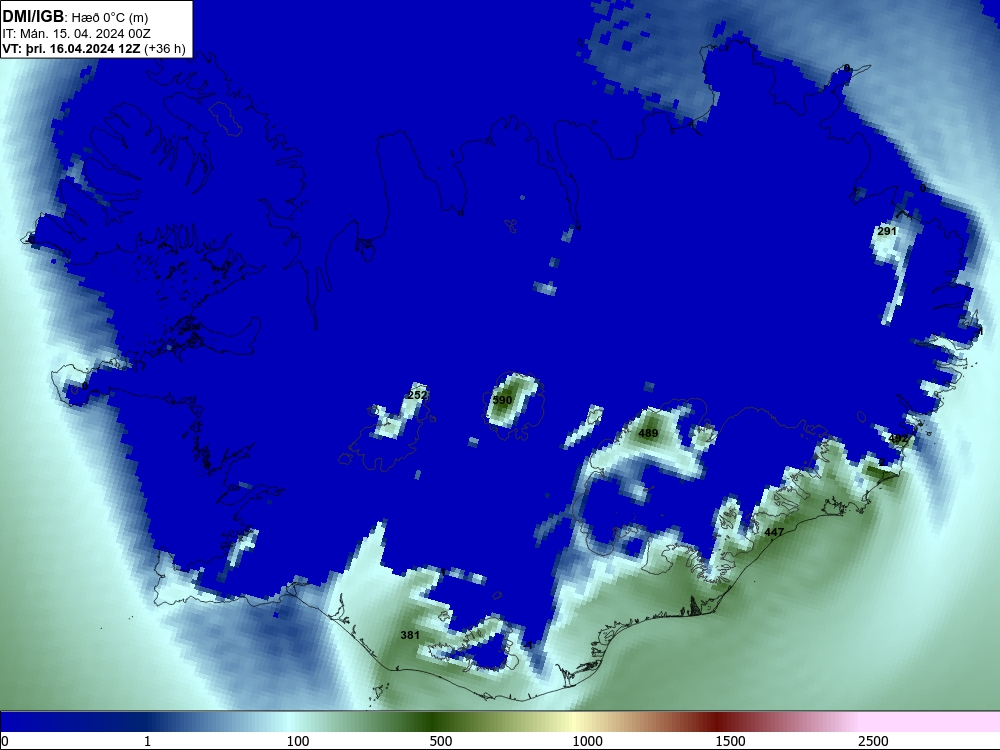Pick the dark green color near 500
This screenshot has height=750, width=1000.
pyautogui.click(x=434, y=722)
